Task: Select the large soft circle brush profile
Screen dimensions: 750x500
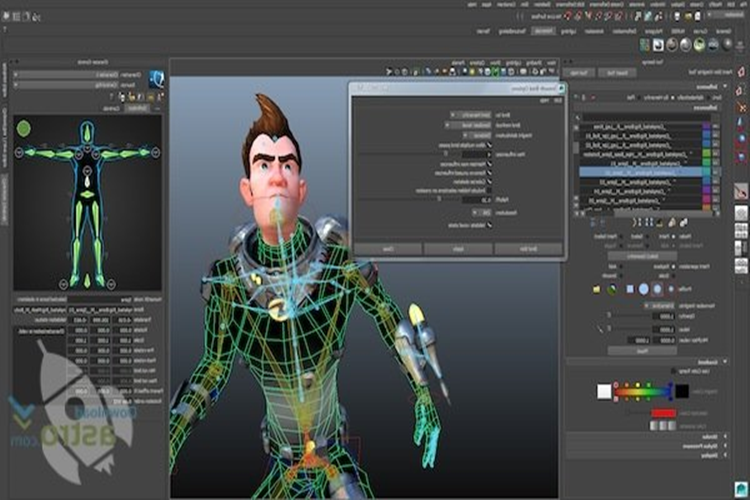Action: tap(643, 289)
